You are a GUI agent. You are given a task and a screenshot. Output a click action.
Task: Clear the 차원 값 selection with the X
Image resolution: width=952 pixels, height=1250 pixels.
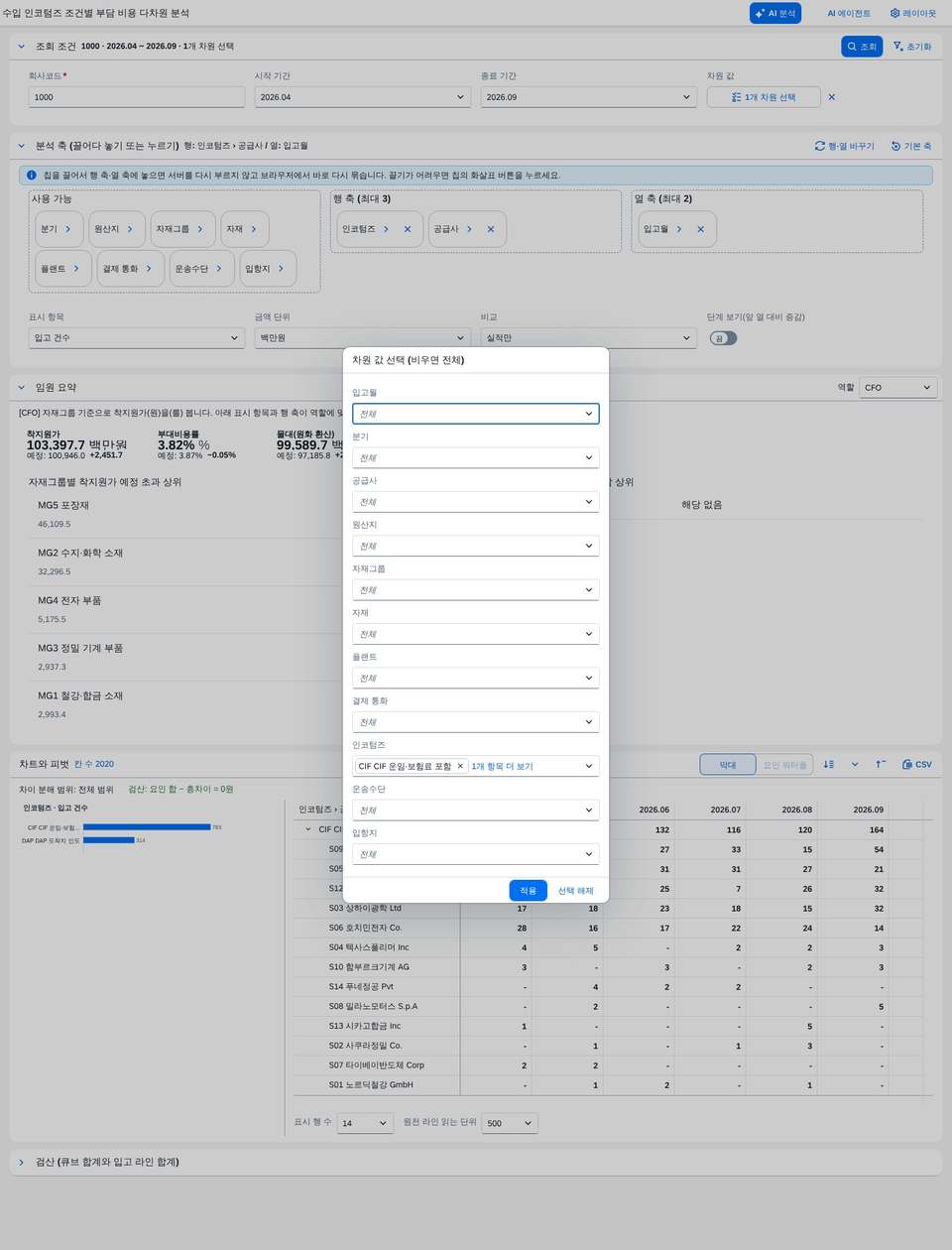[x=831, y=97]
